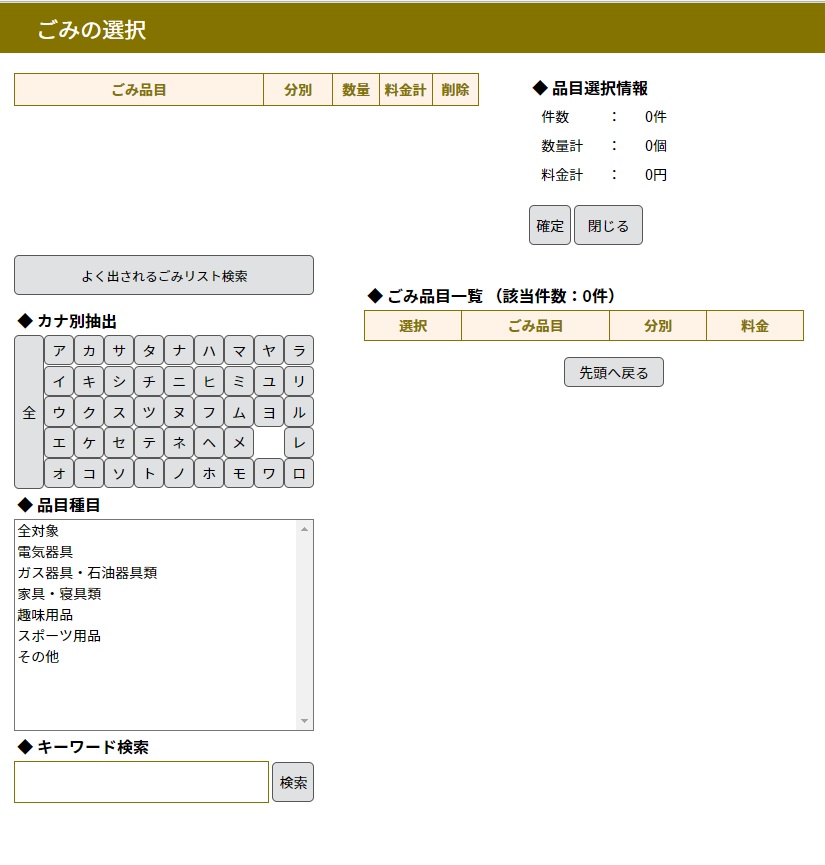Filter by kana カ
This screenshot has width=825, height=865.
(x=89, y=350)
